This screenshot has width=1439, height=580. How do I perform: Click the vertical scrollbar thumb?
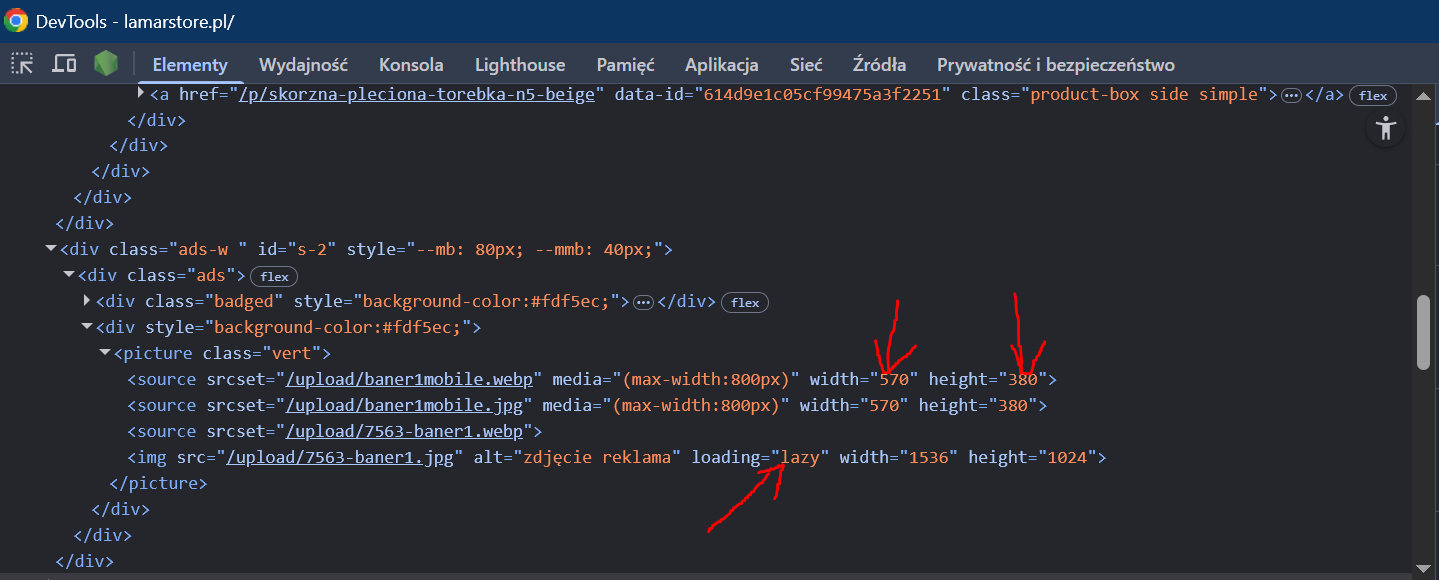click(x=1424, y=330)
